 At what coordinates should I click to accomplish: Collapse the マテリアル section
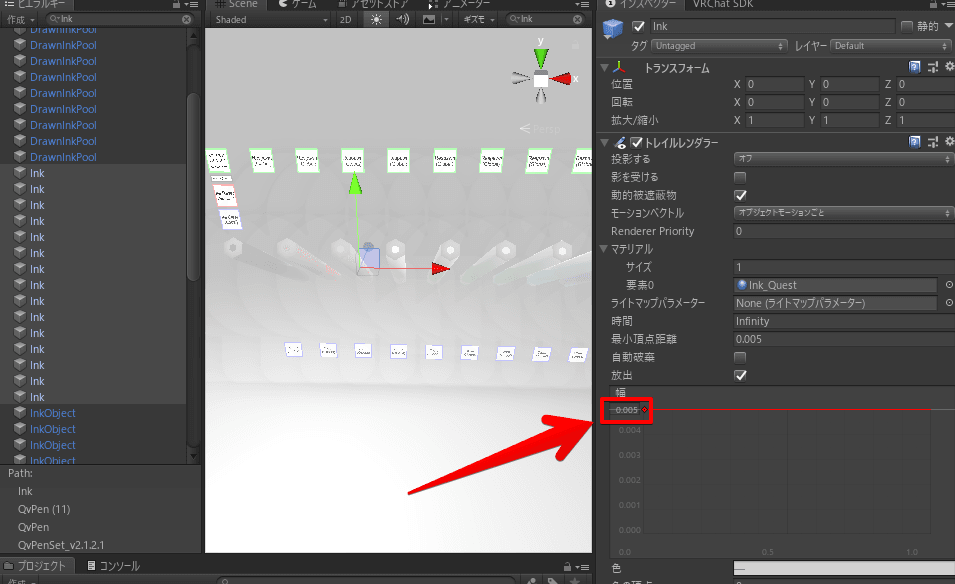point(603,249)
